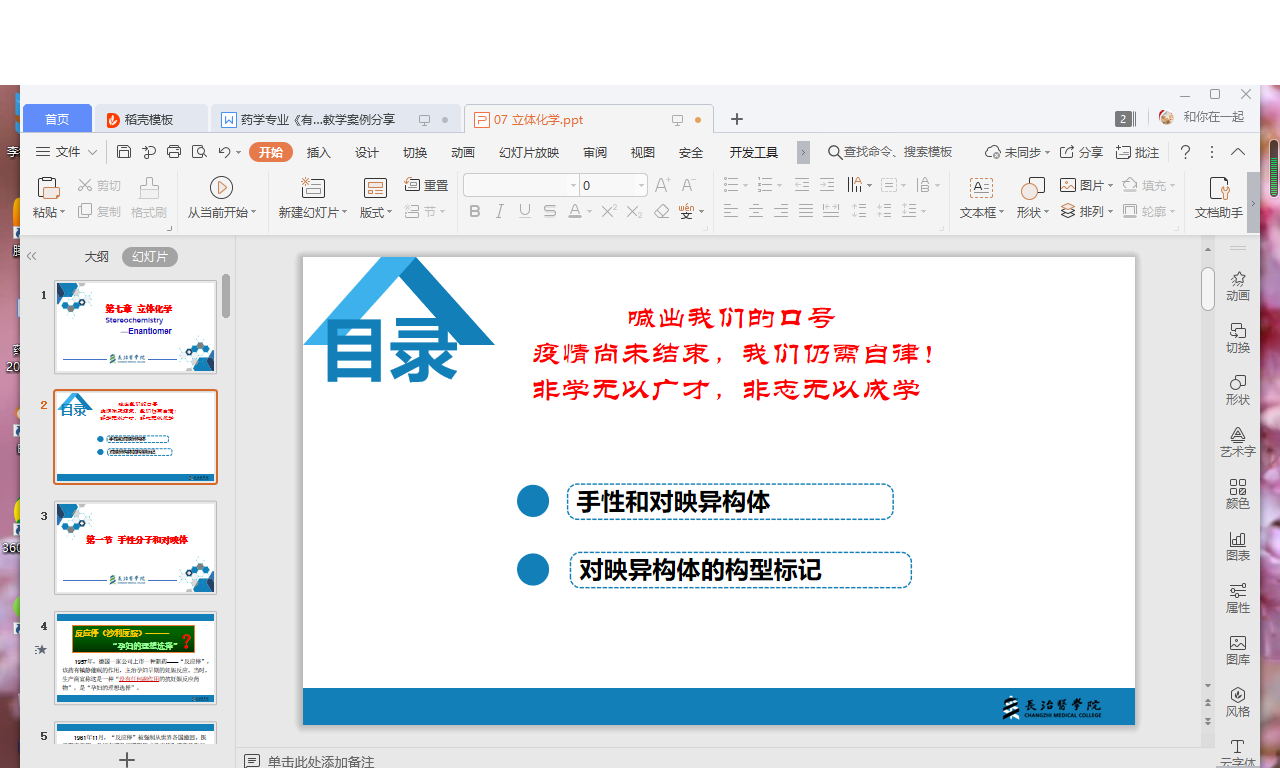
Task: Switch to the 插入 ribbon tab
Action: 318,152
